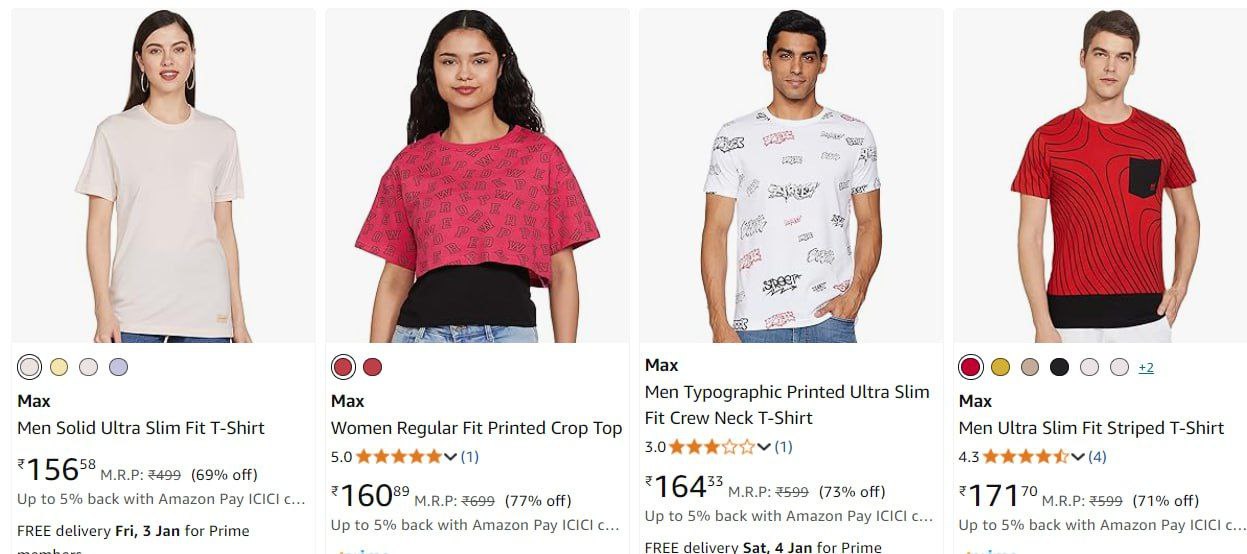Click the white typographic T-shirt product image
The width and height of the screenshot is (1247, 554).
[791, 176]
